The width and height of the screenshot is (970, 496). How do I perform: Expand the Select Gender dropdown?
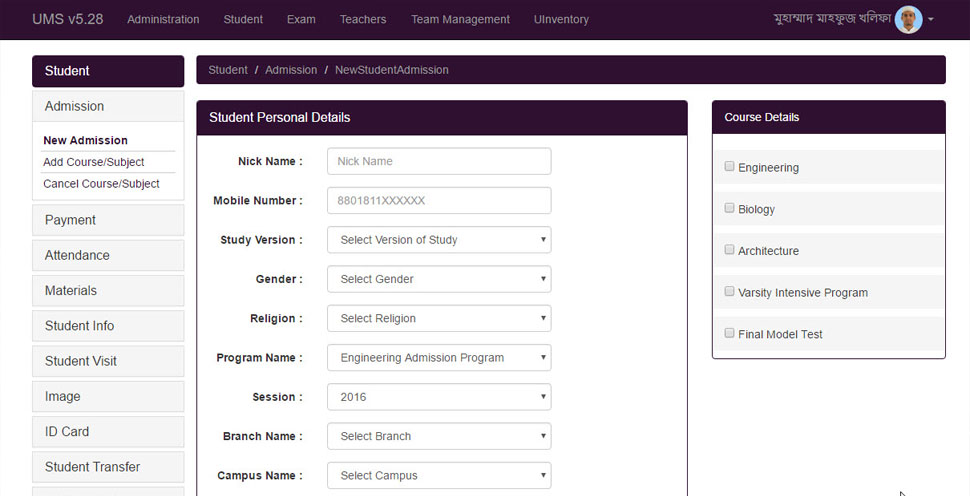[439, 279]
